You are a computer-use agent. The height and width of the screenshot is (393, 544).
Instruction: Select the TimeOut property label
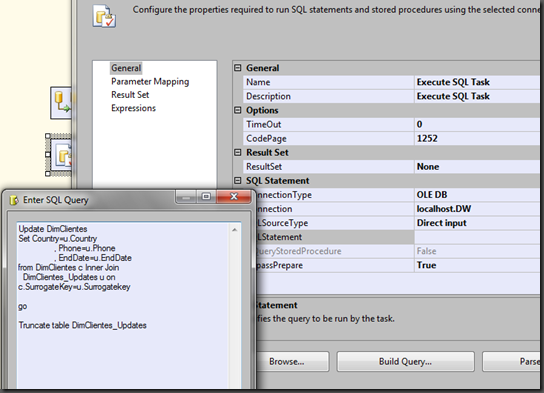coord(264,125)
